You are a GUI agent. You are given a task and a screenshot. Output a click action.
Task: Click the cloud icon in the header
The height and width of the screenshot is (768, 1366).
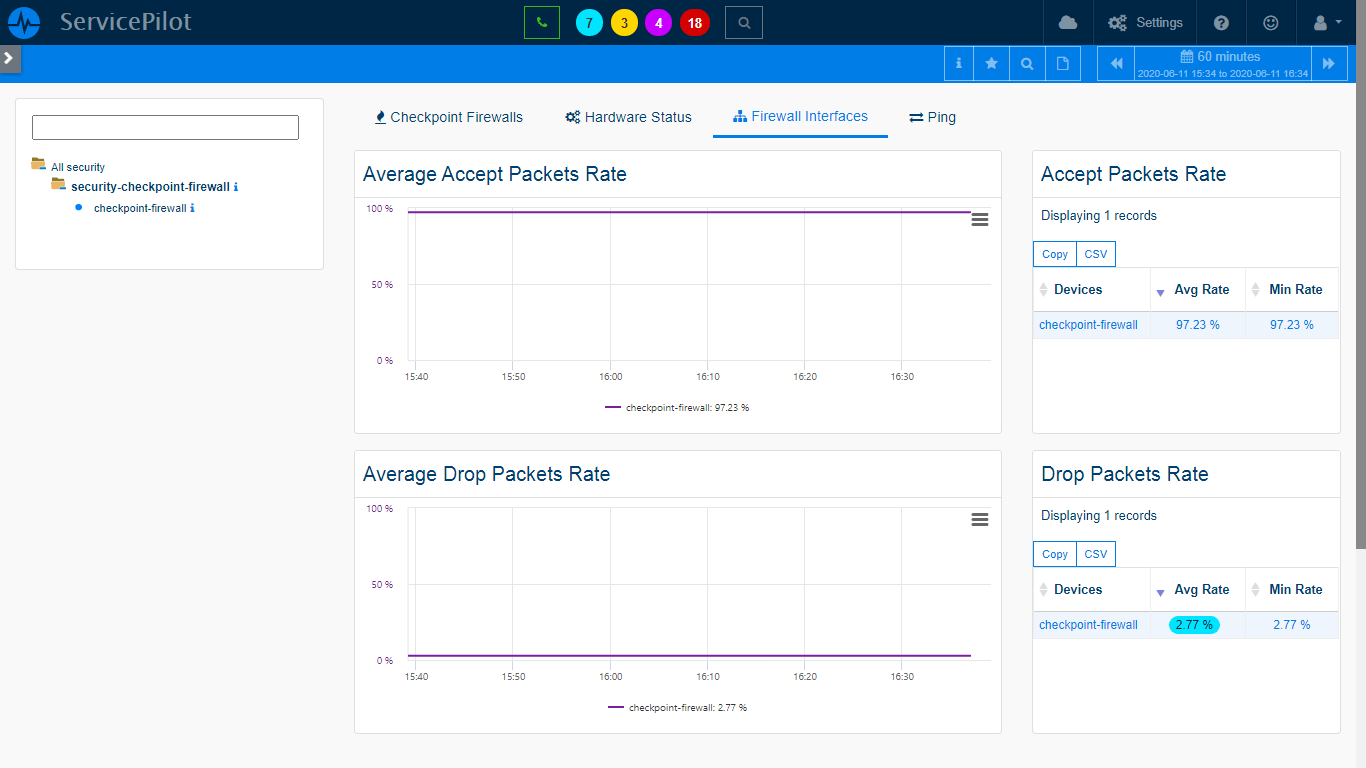1068,22
